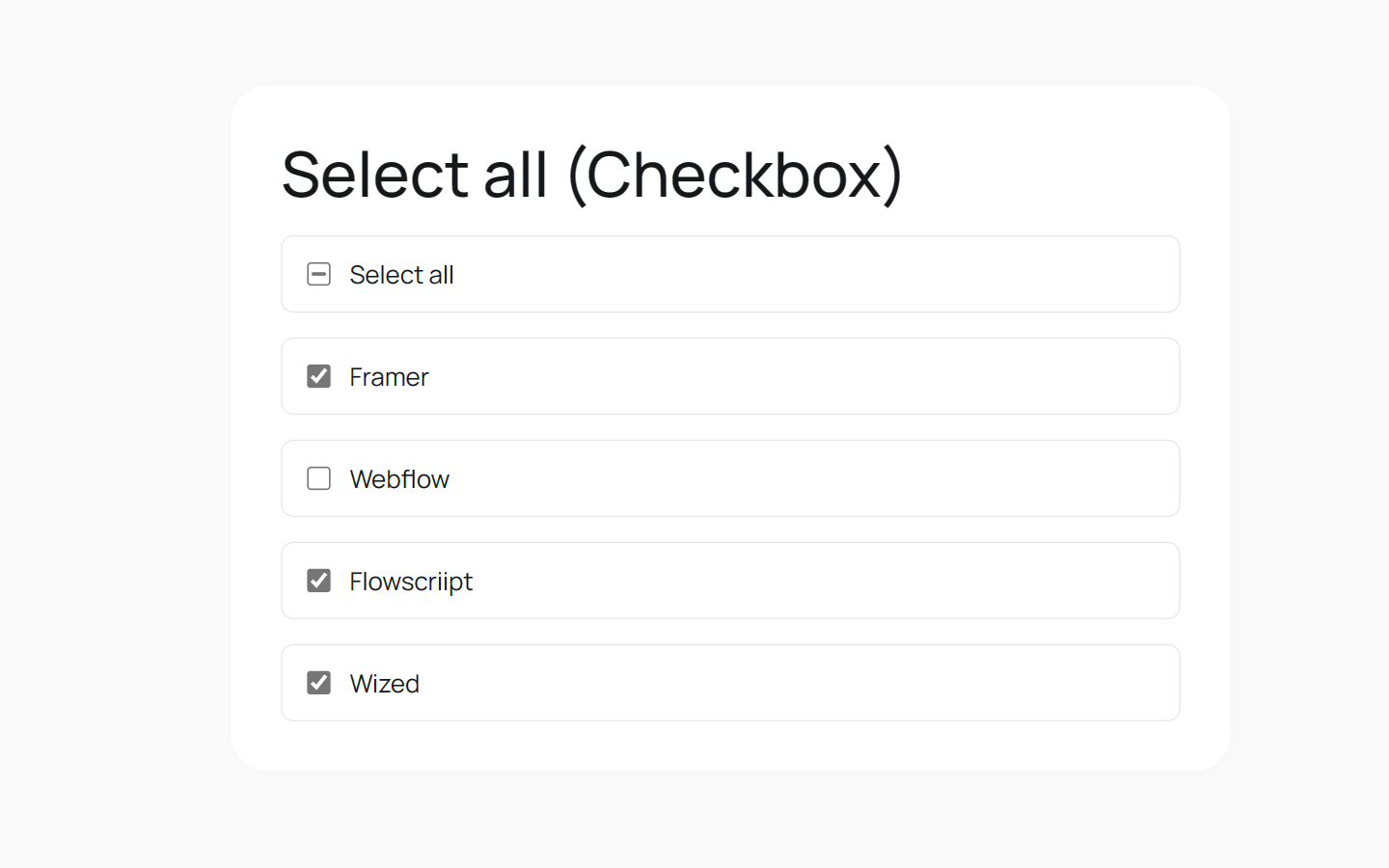
Task: Select the Webflow row
Action: click(730, 478)
